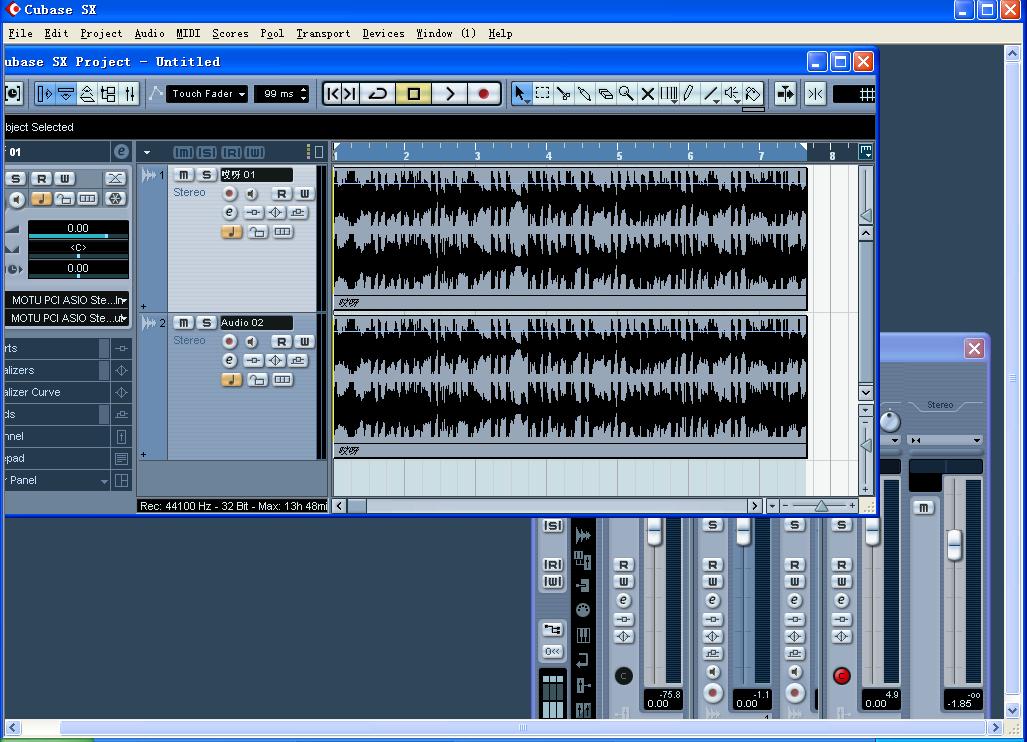Expand automation subtrack for Audio 02
This screenshot has width=1027, height=742.
click(x=143, y=454)
